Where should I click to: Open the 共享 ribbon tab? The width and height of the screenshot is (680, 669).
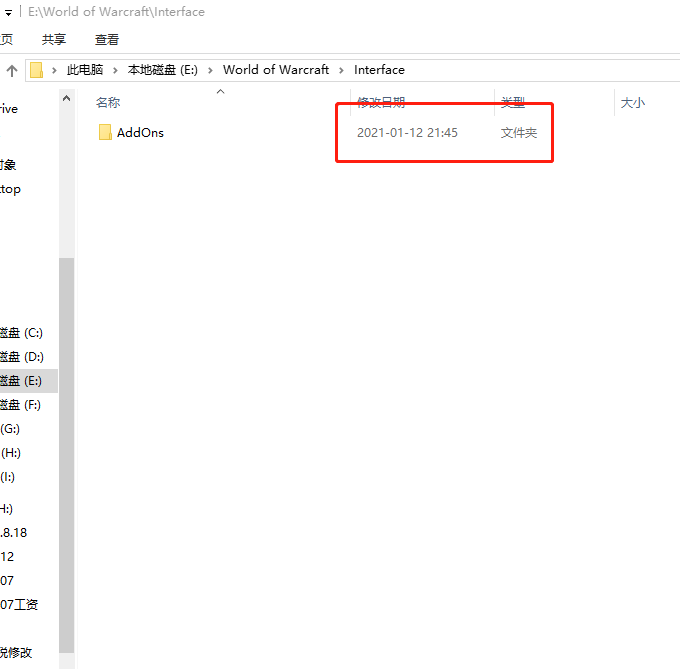tap(54, 39)
